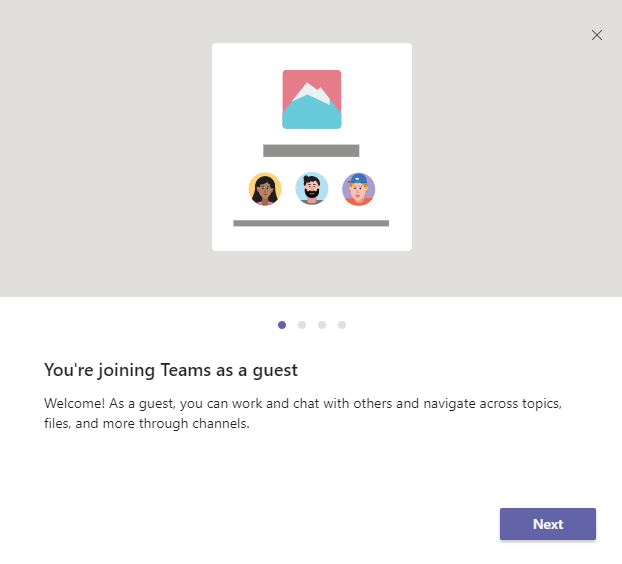The image size is (622, 564).
Task: Click the avatar wearing a blue cap
Action: [358, 189]
